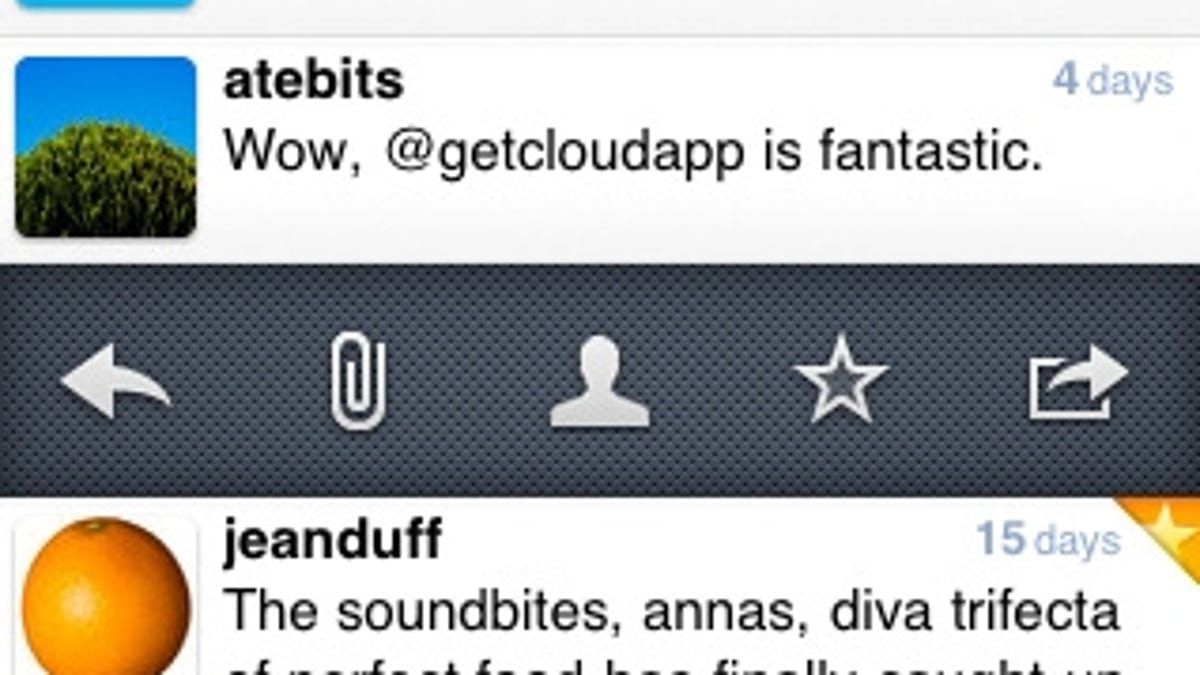Viewport: 1200px width, 675px height.
Task: Tap the partially visible tweet row at top
Action: pos(600,17)
